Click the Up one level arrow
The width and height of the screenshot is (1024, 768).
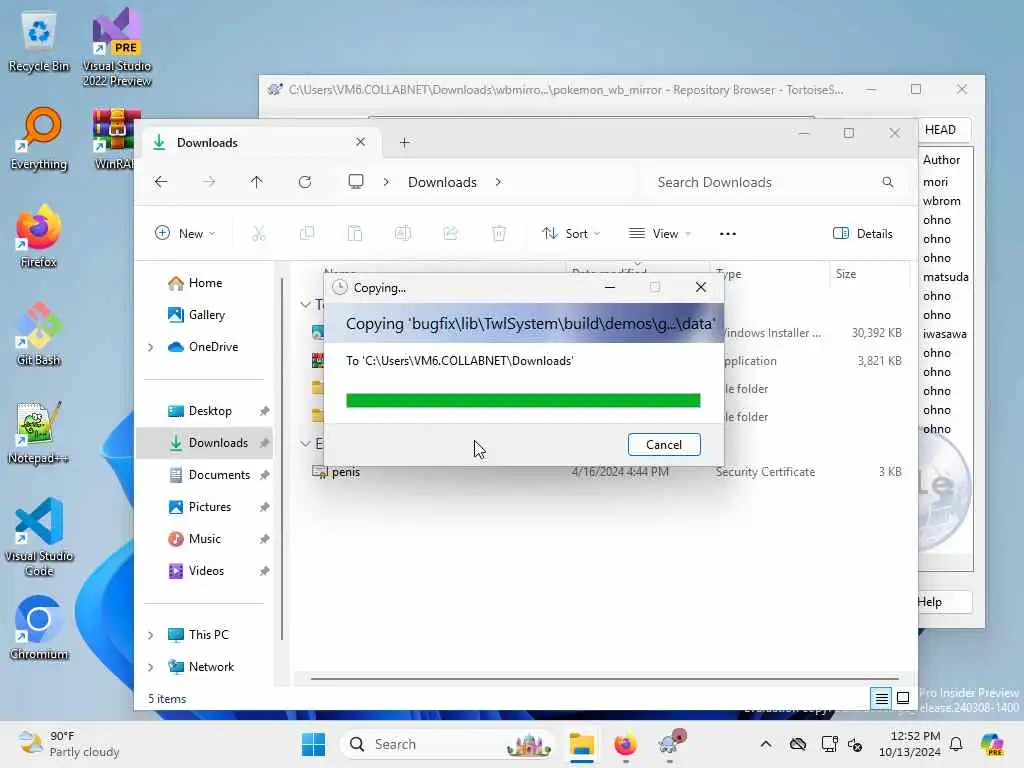point(257,182)
